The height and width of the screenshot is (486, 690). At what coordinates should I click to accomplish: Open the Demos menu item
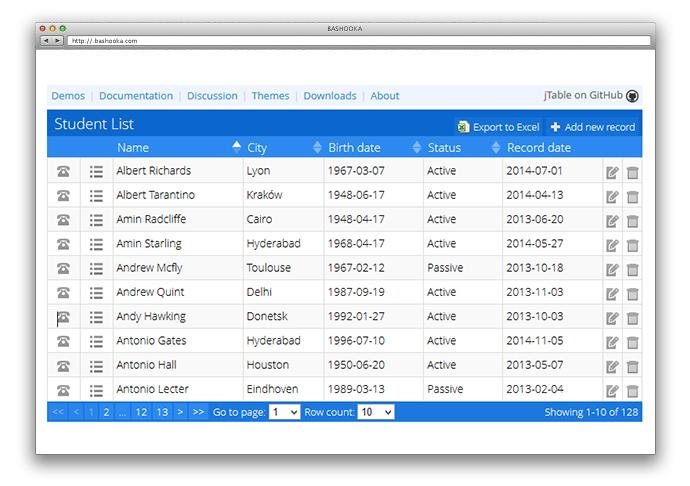pyautogui.click(x=68, y=96)
